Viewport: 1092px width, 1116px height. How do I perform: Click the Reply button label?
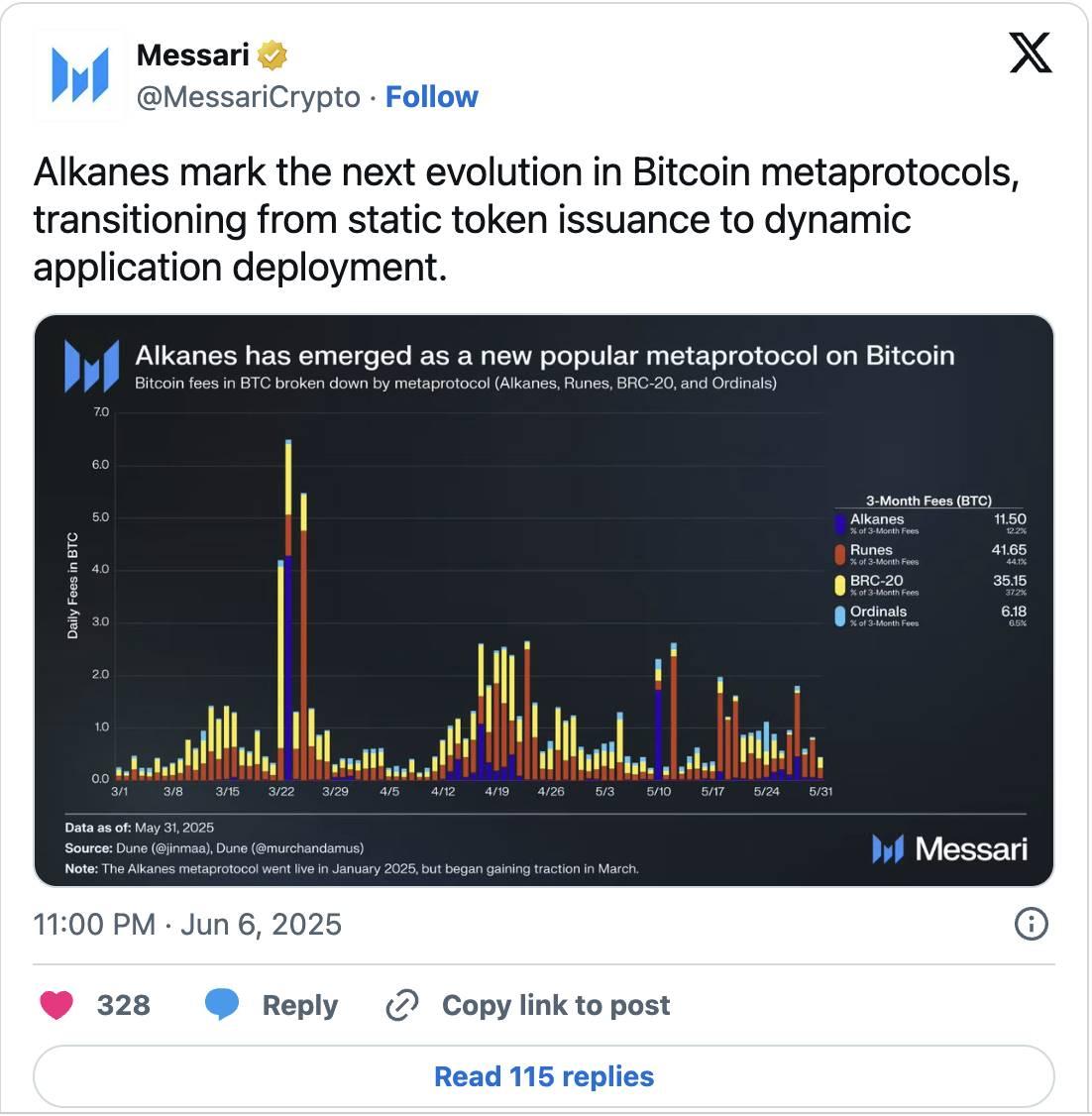point(299,1005)
